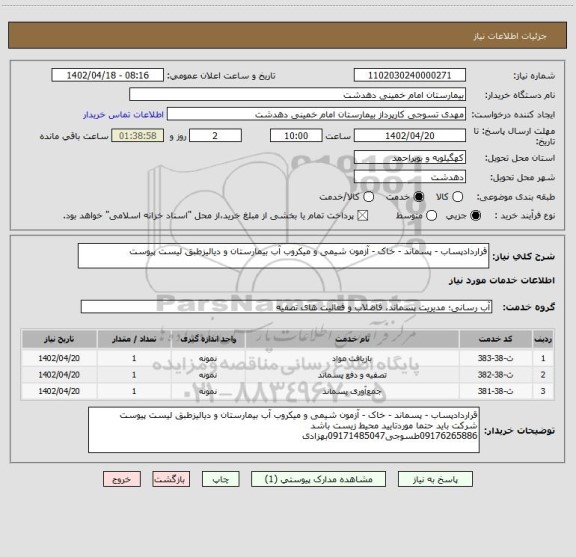The height and width of the screenshot is (557, 576).
Task: Click the تصفیه و دفع پسماند cell
Action: (x=352, y=375)
